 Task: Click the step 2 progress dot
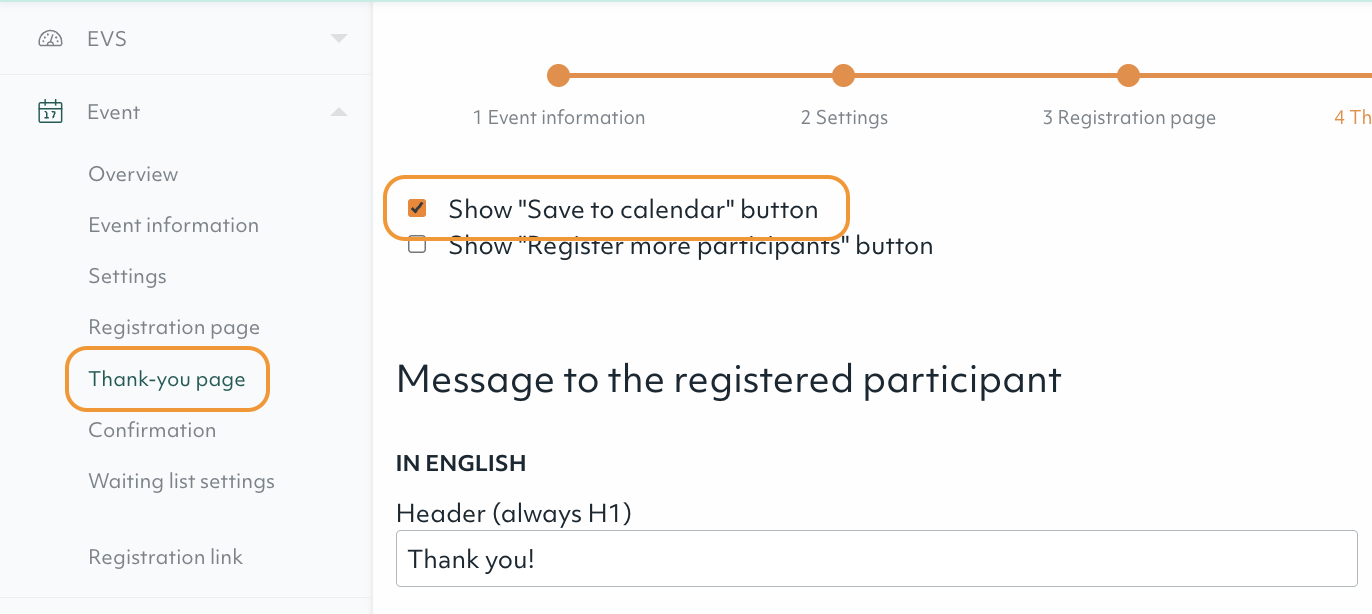843,75
